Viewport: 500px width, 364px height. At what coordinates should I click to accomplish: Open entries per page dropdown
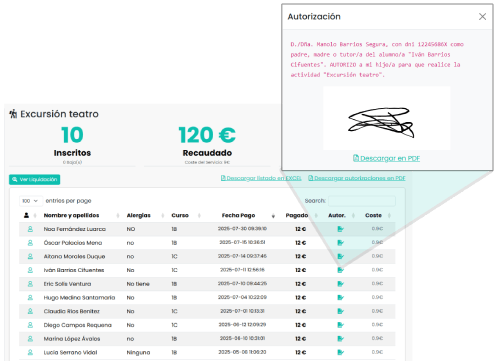[30, 201]
